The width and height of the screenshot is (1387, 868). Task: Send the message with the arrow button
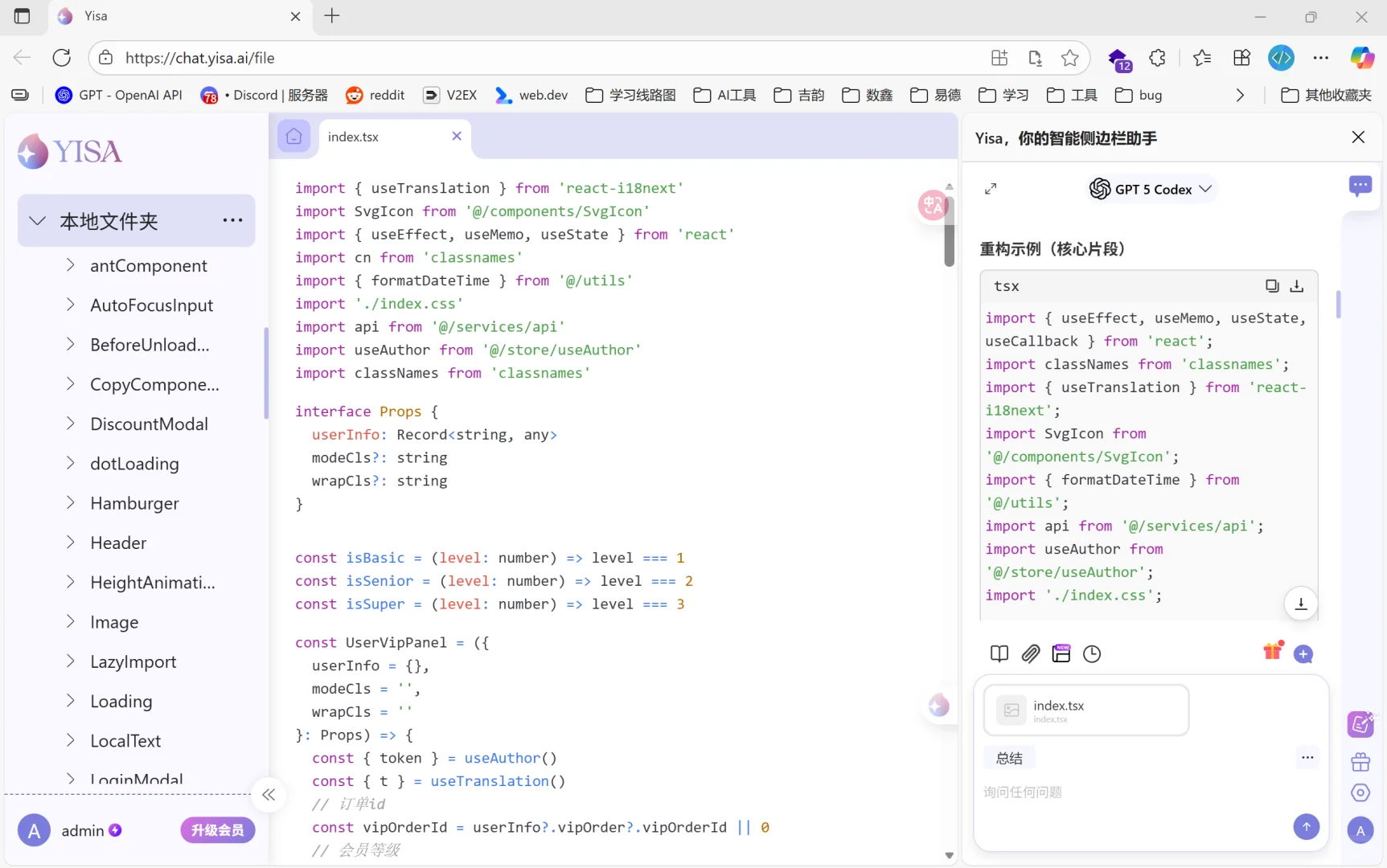tap(1307, 826)
